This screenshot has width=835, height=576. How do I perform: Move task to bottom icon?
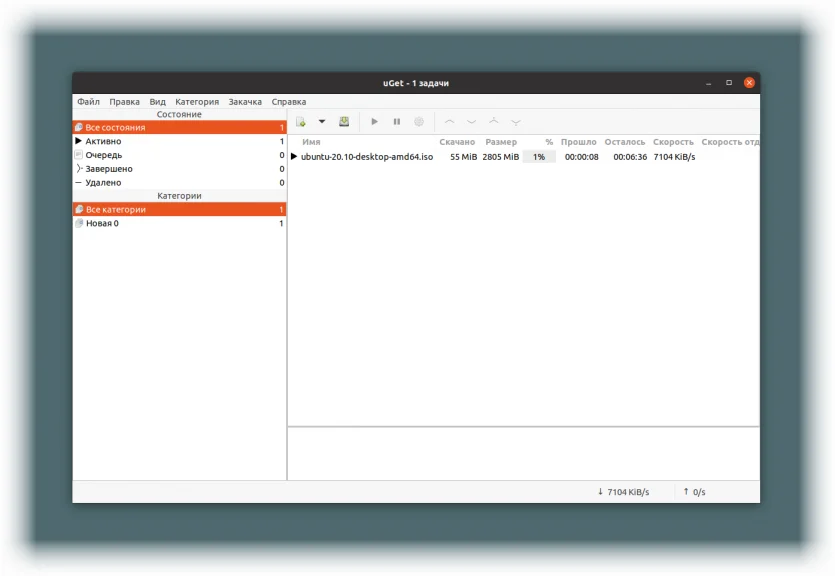click(x=515, y=122)
